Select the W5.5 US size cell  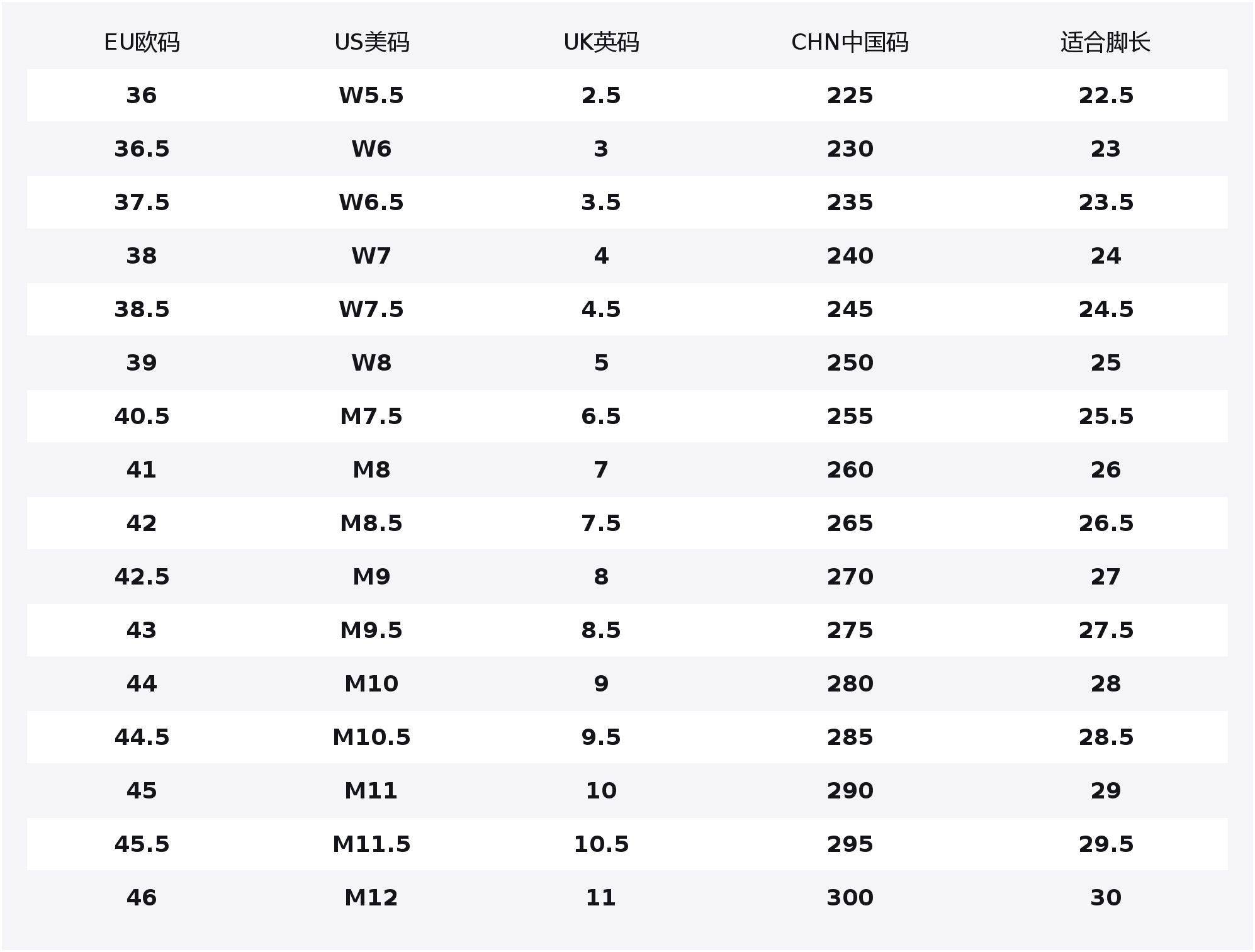[x=371, y=96]
